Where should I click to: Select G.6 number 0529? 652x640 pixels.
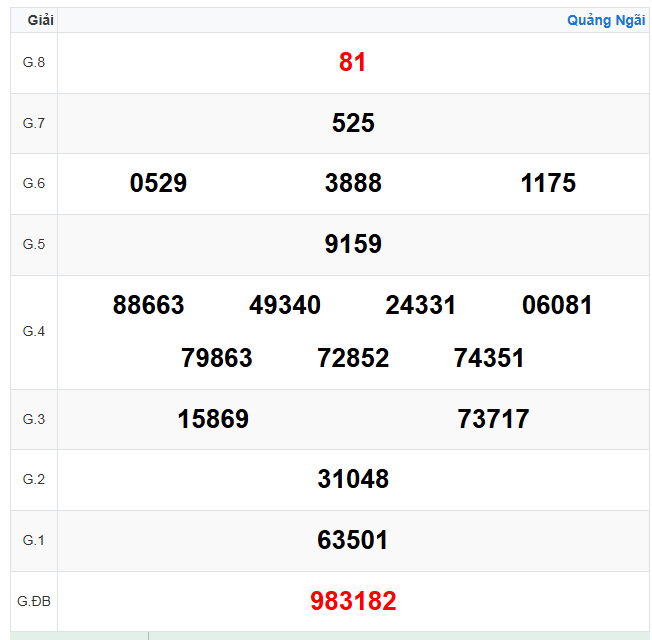(158, 183)
